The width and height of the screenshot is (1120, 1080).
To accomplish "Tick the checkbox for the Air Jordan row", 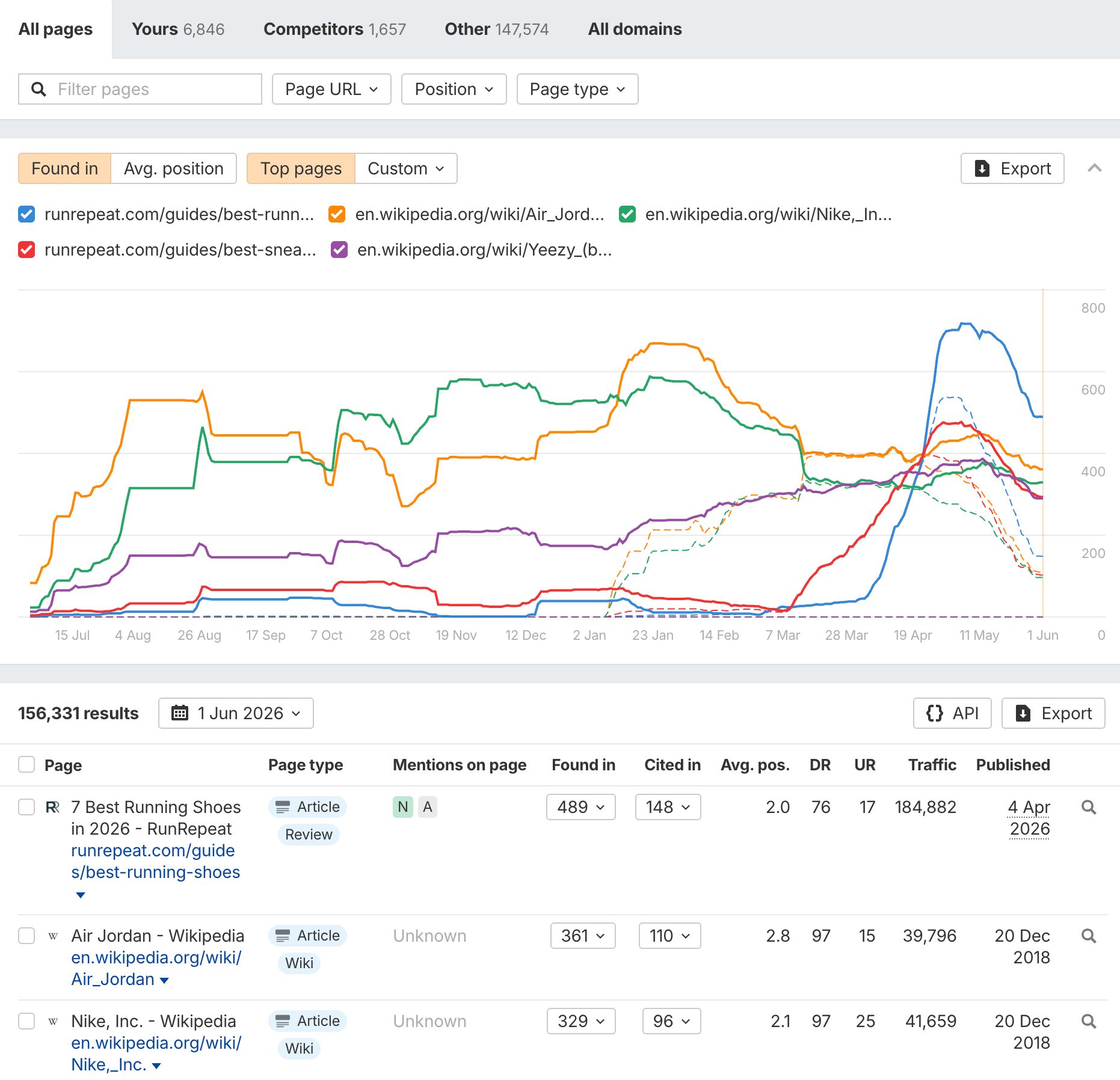I will pos(26,936).
